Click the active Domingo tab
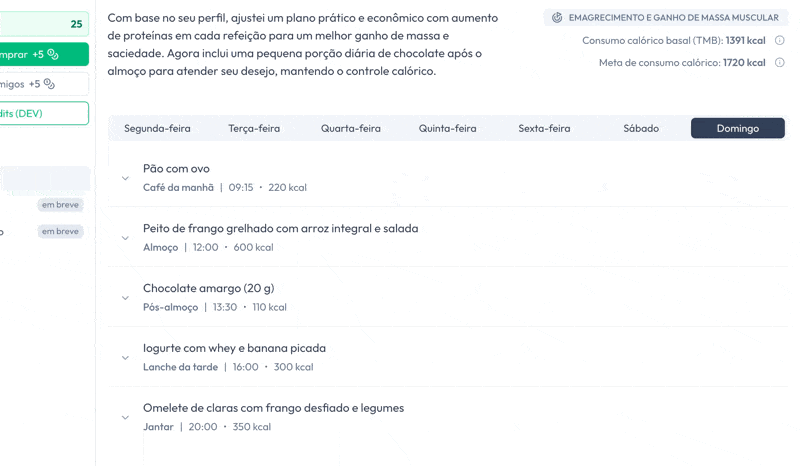The image size is (800, 466). click(737, 128)
